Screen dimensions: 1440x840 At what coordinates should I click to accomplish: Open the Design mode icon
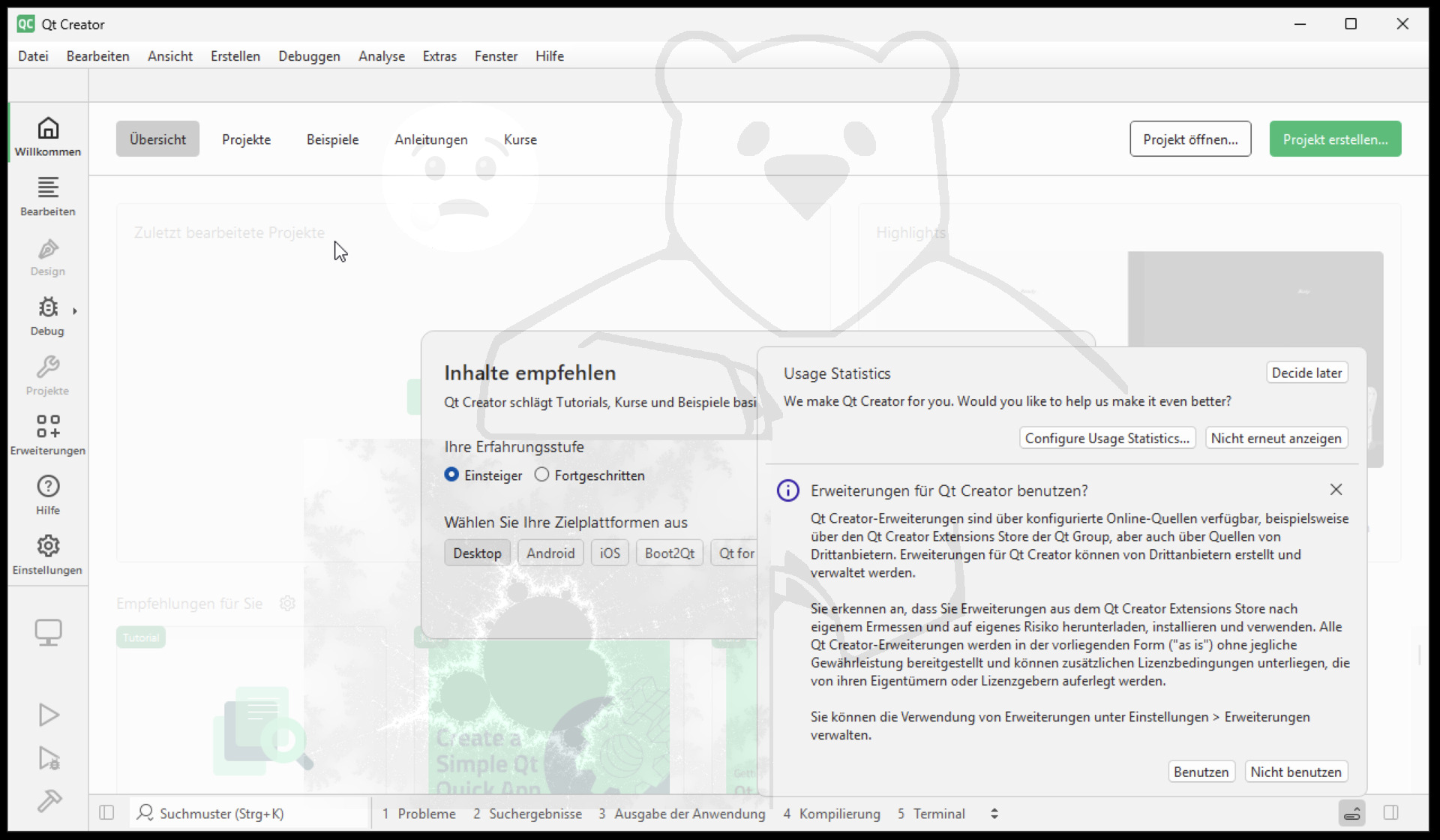point(48,256)
